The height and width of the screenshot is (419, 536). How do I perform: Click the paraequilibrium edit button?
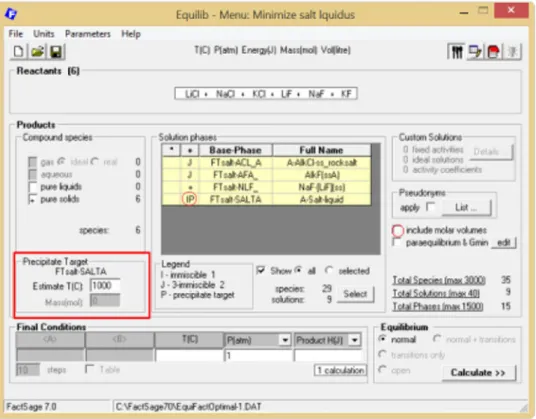point(503,242)
